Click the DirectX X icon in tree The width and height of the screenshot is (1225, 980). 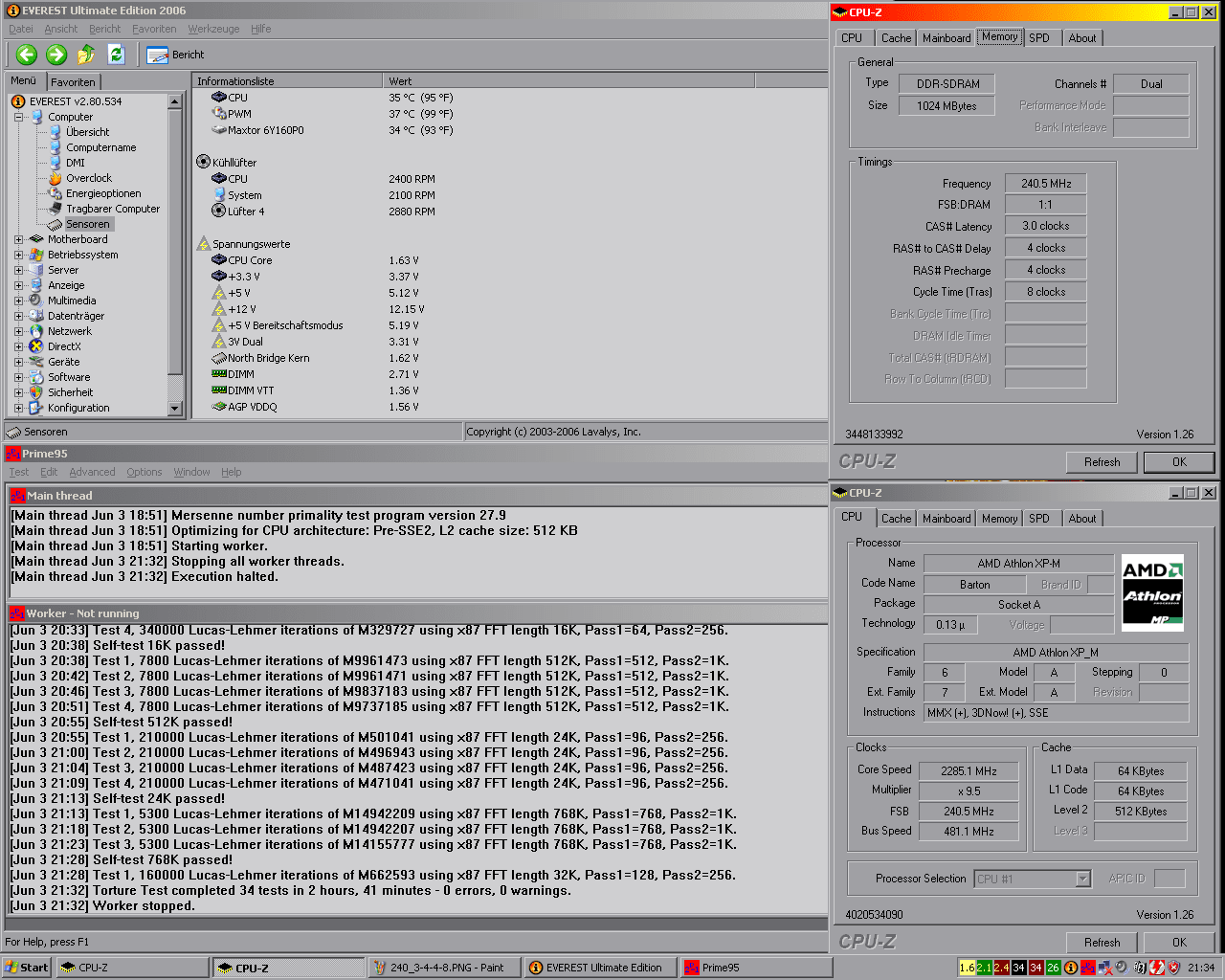pos(36,346)
